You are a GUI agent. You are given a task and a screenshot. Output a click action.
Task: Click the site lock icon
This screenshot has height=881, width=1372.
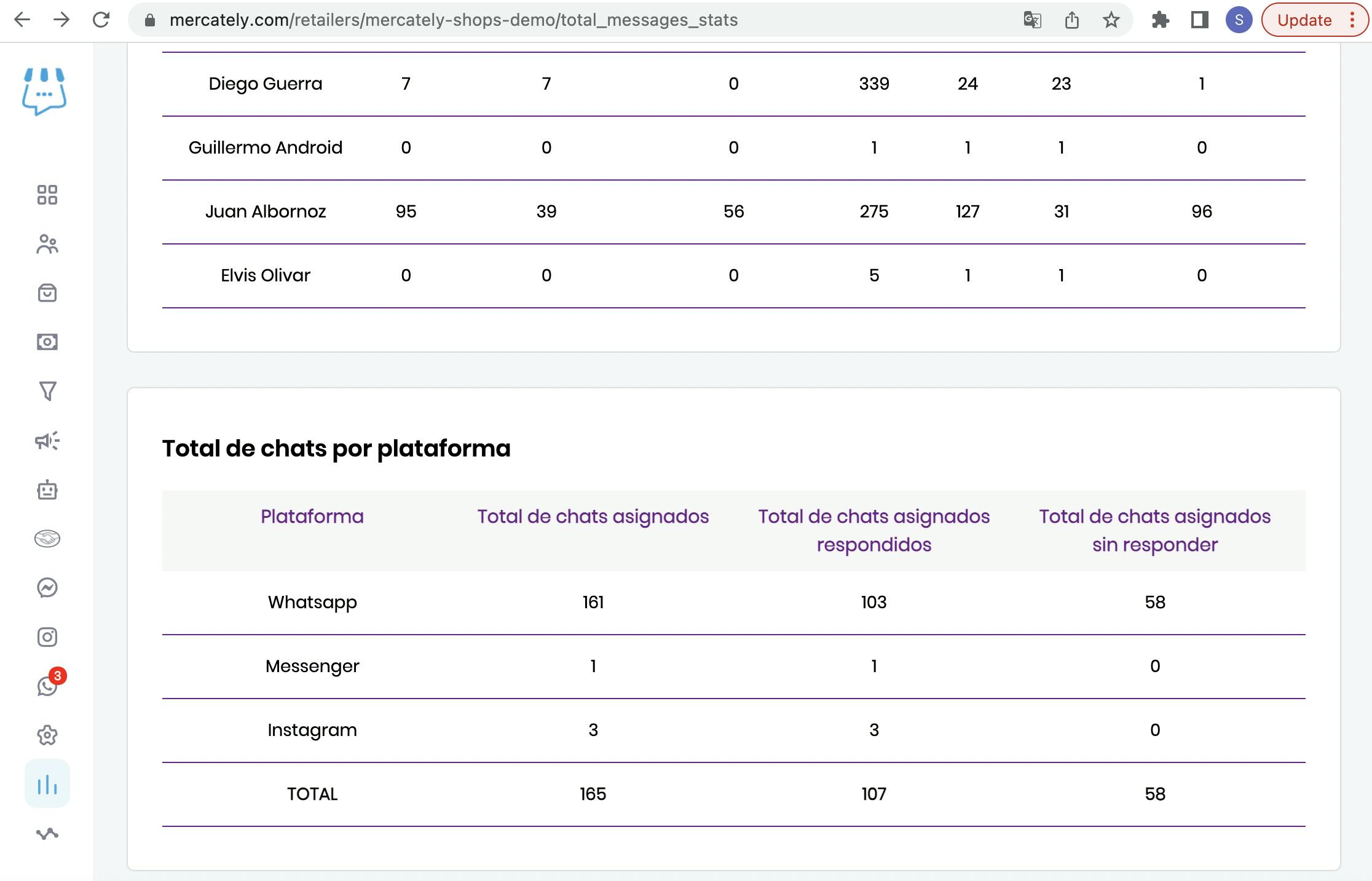(149, 20)
